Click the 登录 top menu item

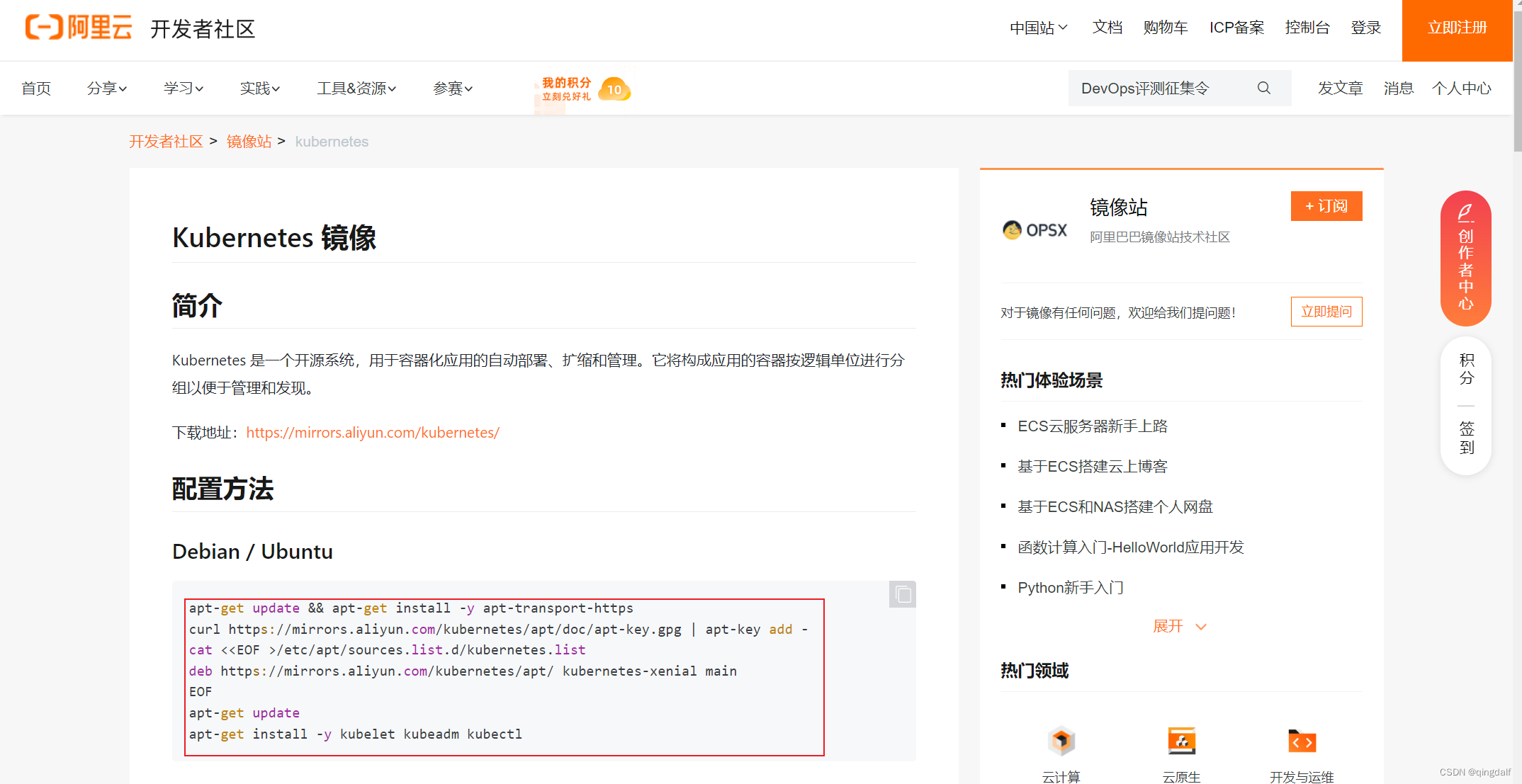click(1366, 28)
